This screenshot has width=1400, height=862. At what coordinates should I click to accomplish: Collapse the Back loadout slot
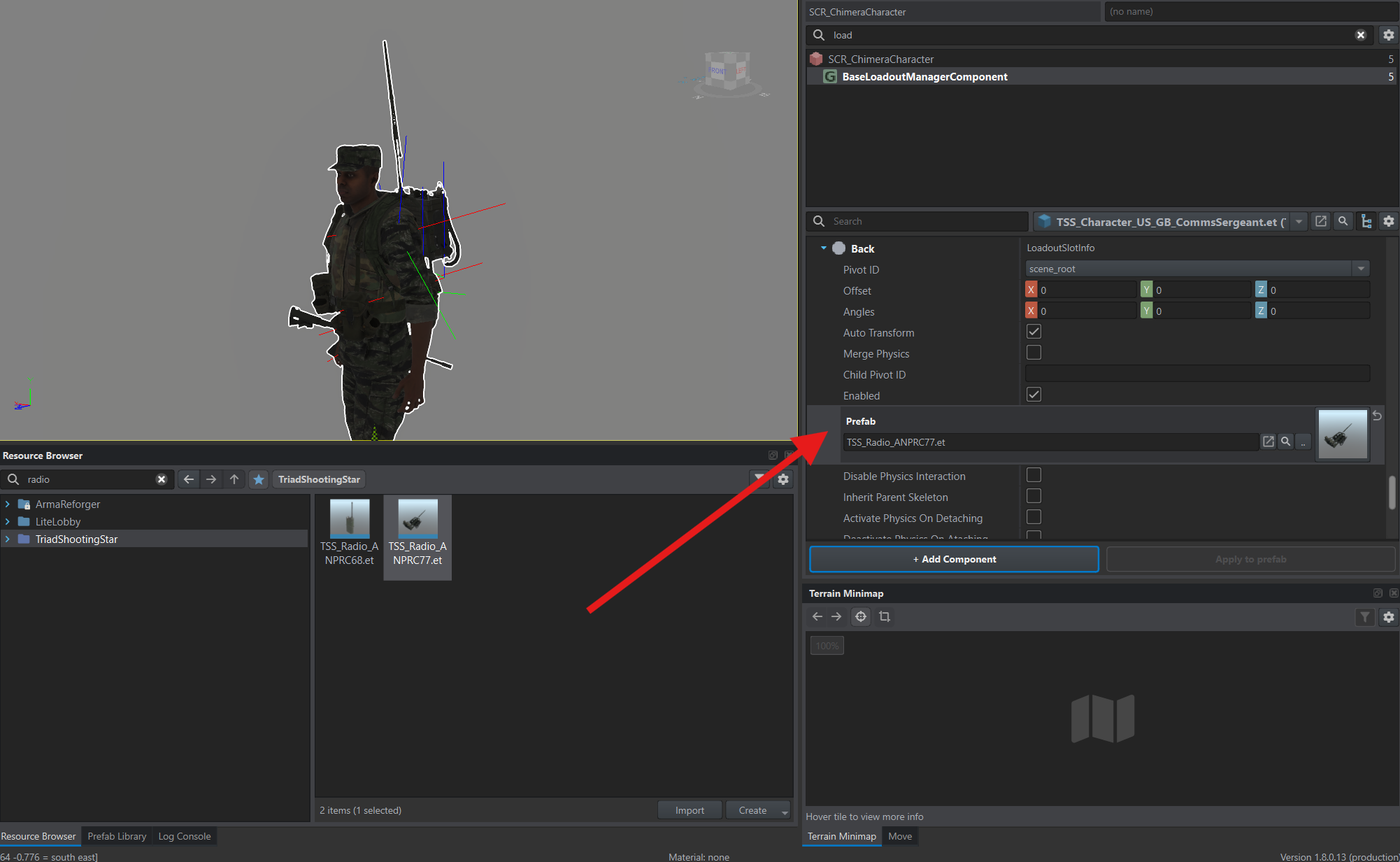click(824, 248)
